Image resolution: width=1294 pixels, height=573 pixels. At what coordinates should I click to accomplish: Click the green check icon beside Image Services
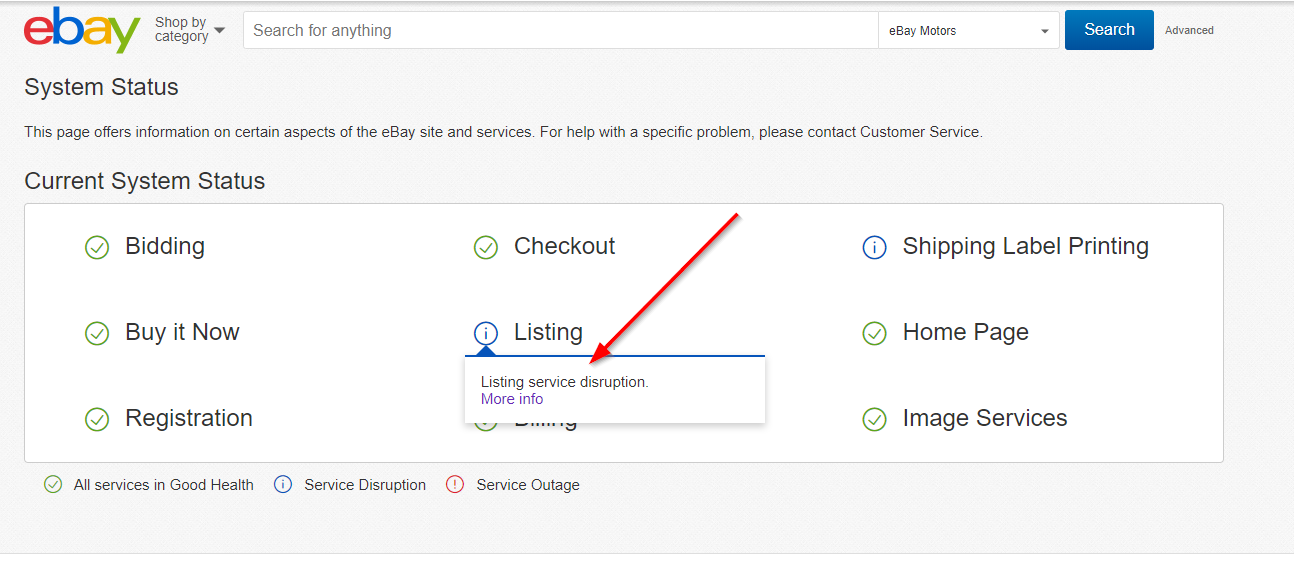click(x=875, y=419)
